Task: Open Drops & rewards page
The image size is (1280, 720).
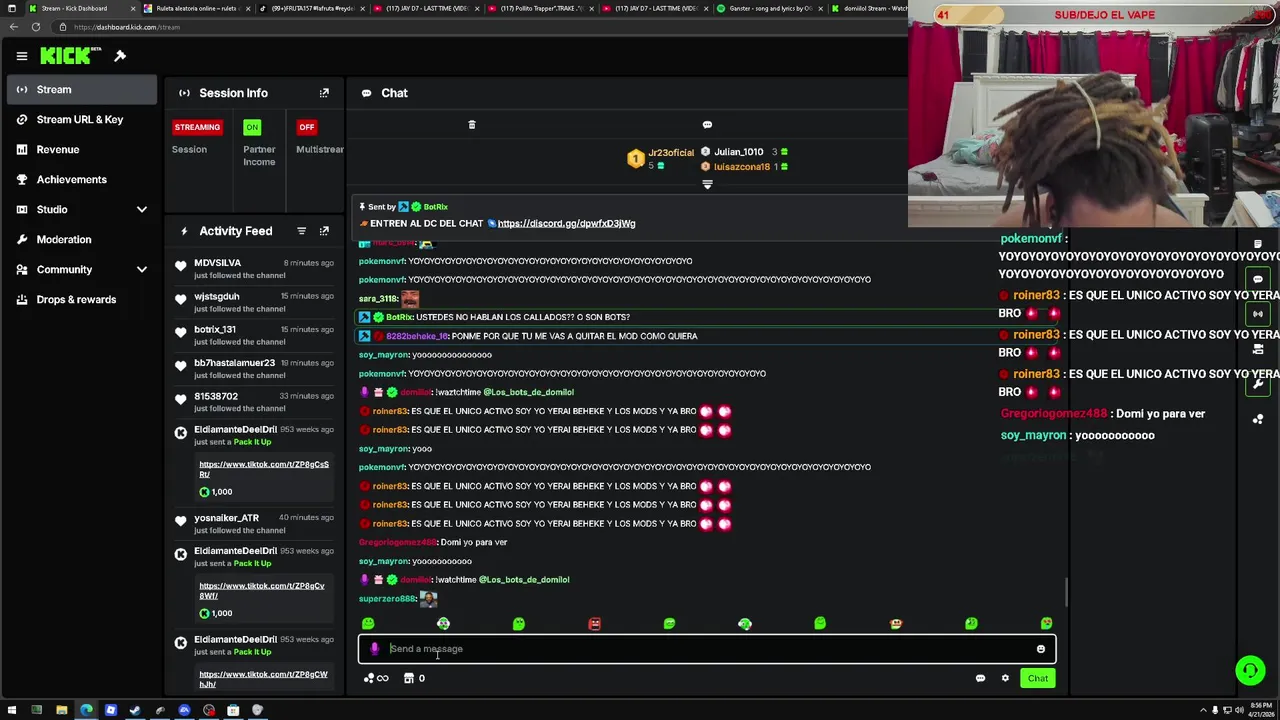Action: 80,300
